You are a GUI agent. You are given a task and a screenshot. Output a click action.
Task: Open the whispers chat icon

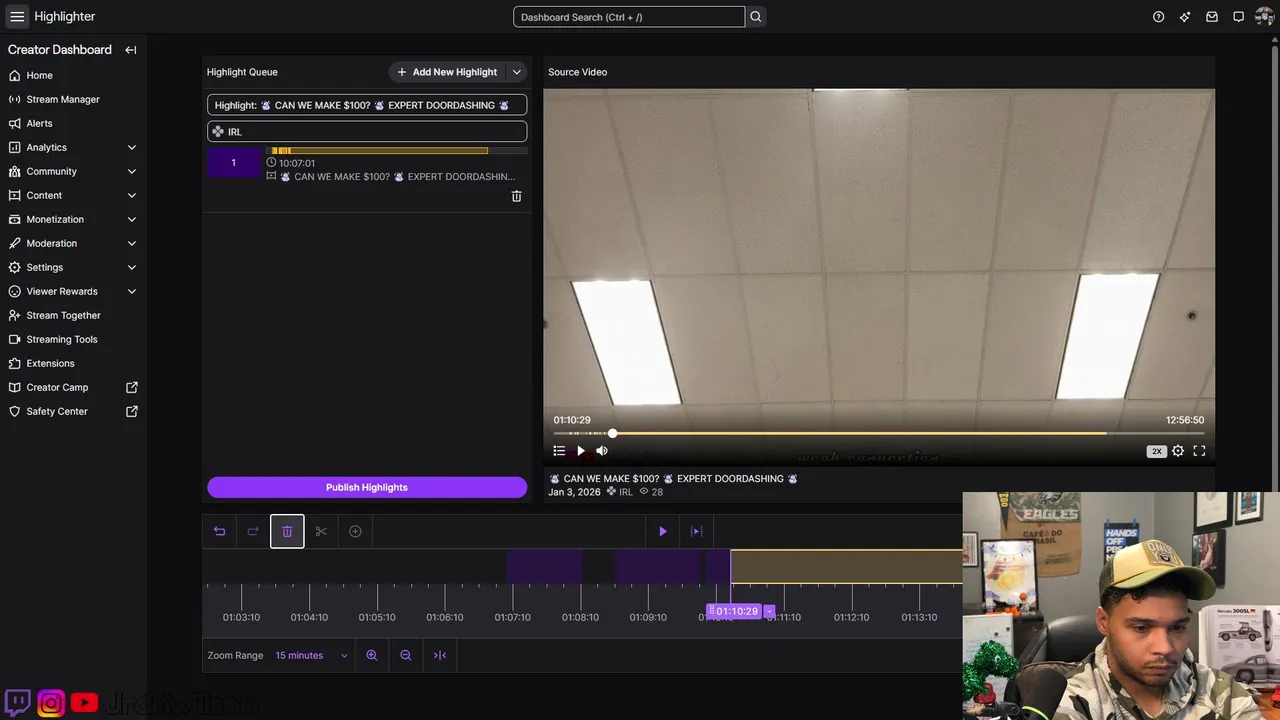[1238, 17]
